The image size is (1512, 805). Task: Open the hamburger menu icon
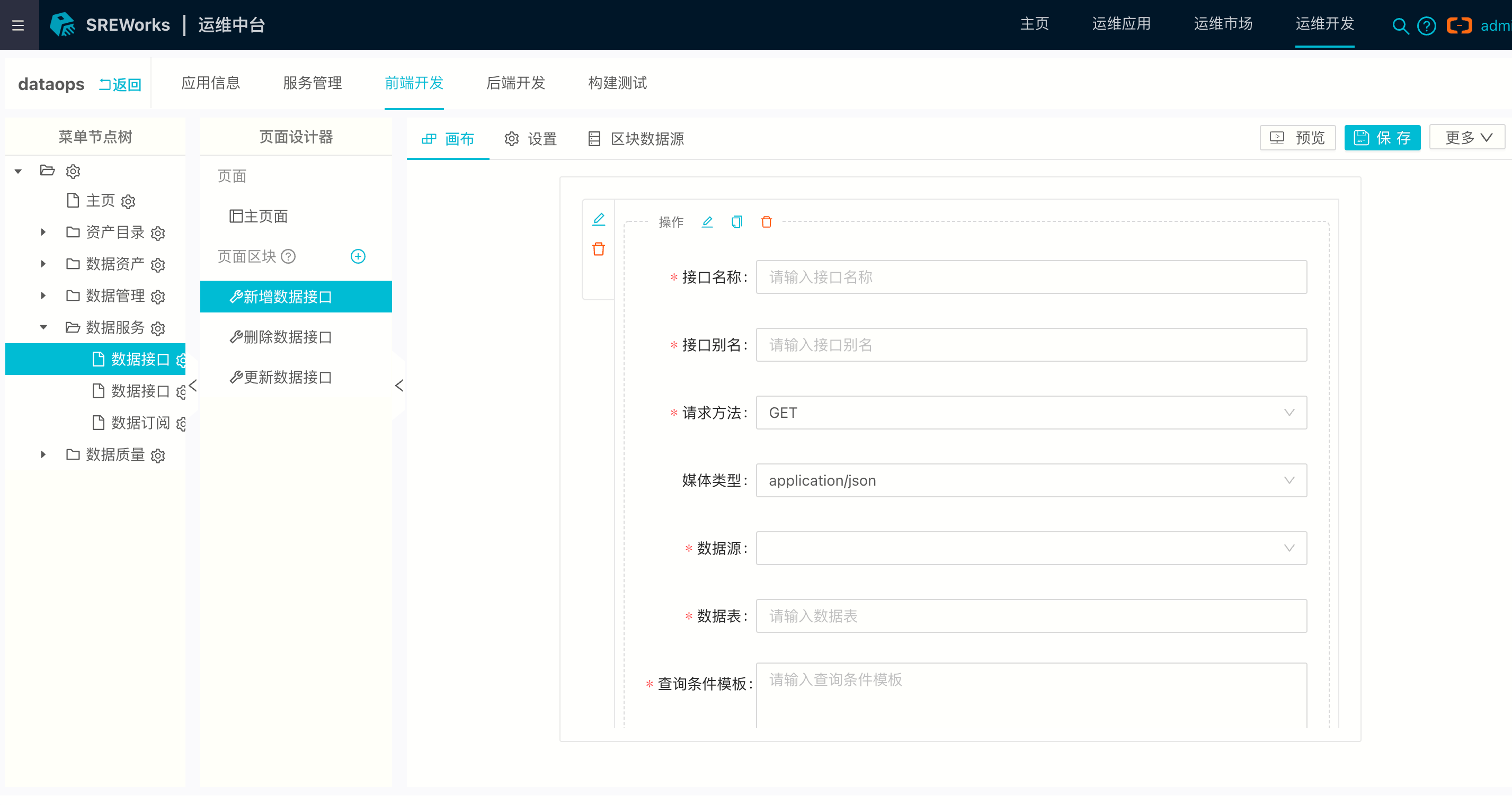[x=17, y=25]
